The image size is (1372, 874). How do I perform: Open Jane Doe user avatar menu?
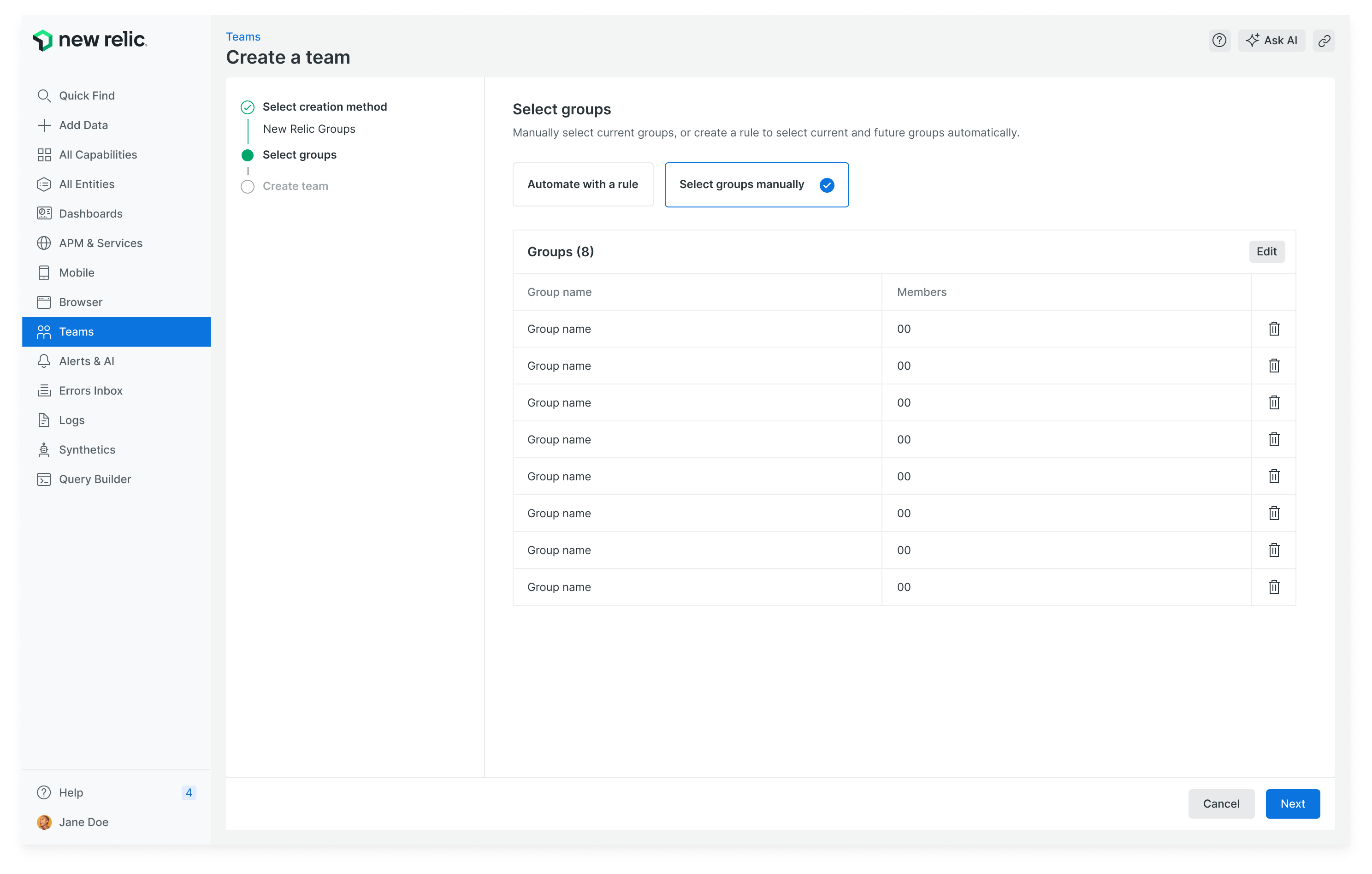click(44, 821)
